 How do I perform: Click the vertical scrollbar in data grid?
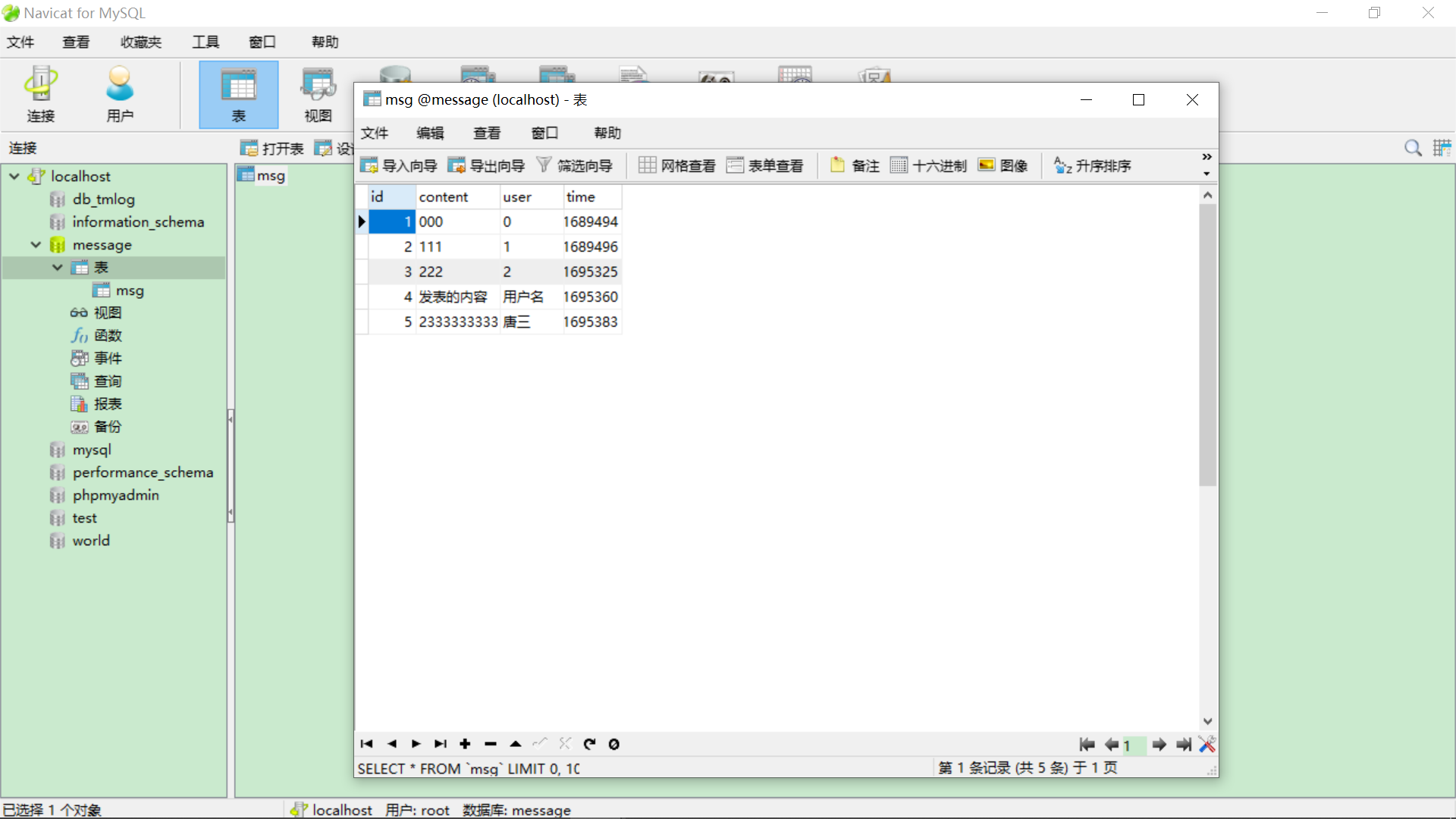click(1207, 345)
